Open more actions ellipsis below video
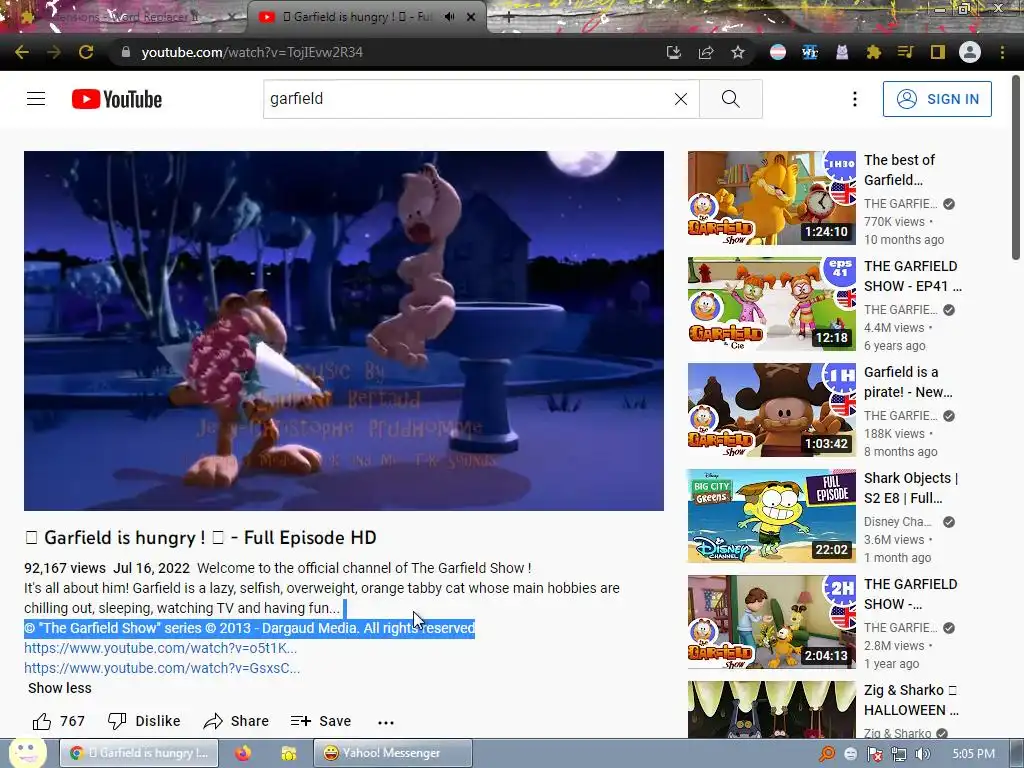The width and height of the screenshot is (1024, 768). click(x=385, y=722)
